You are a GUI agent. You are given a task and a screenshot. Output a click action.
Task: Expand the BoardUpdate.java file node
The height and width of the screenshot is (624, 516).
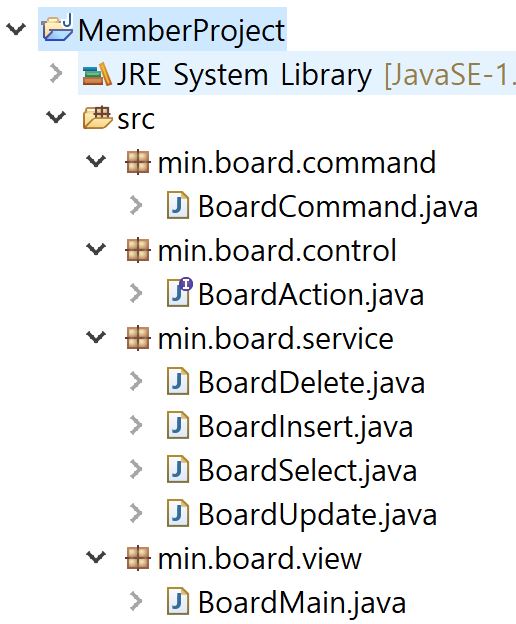click(136, 513)
